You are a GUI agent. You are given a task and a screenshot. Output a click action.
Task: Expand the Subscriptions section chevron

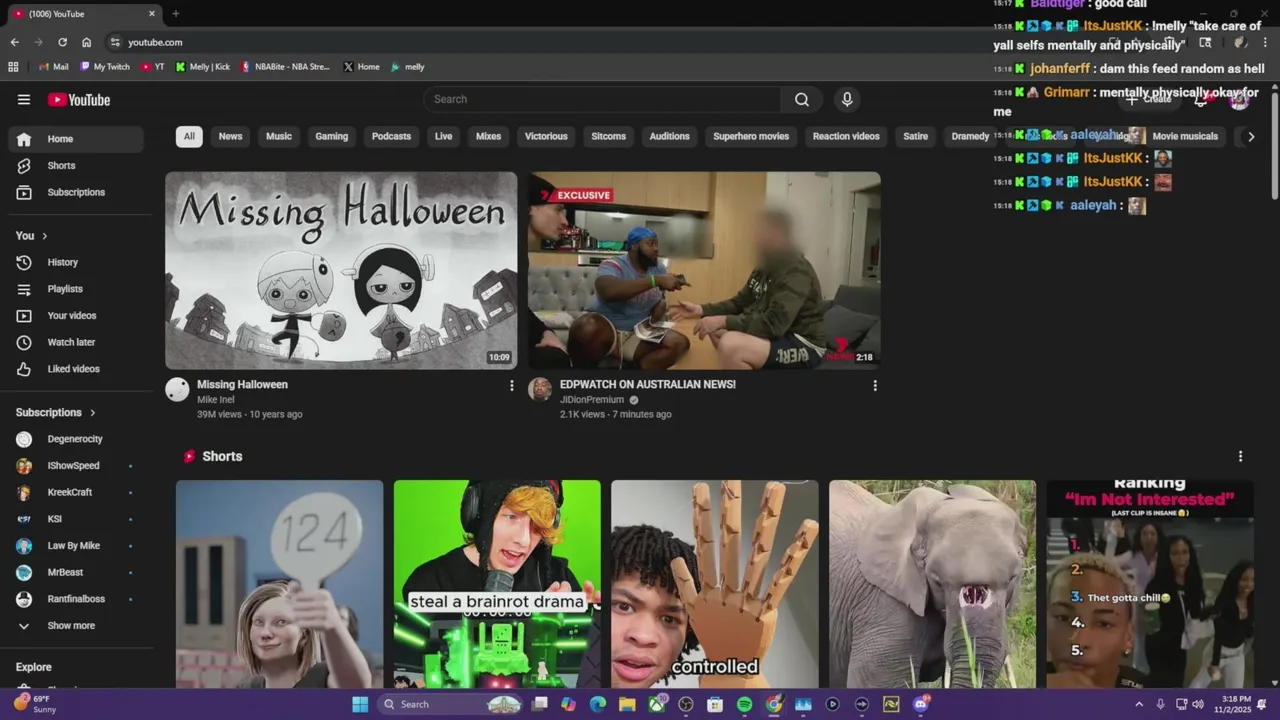93,413
